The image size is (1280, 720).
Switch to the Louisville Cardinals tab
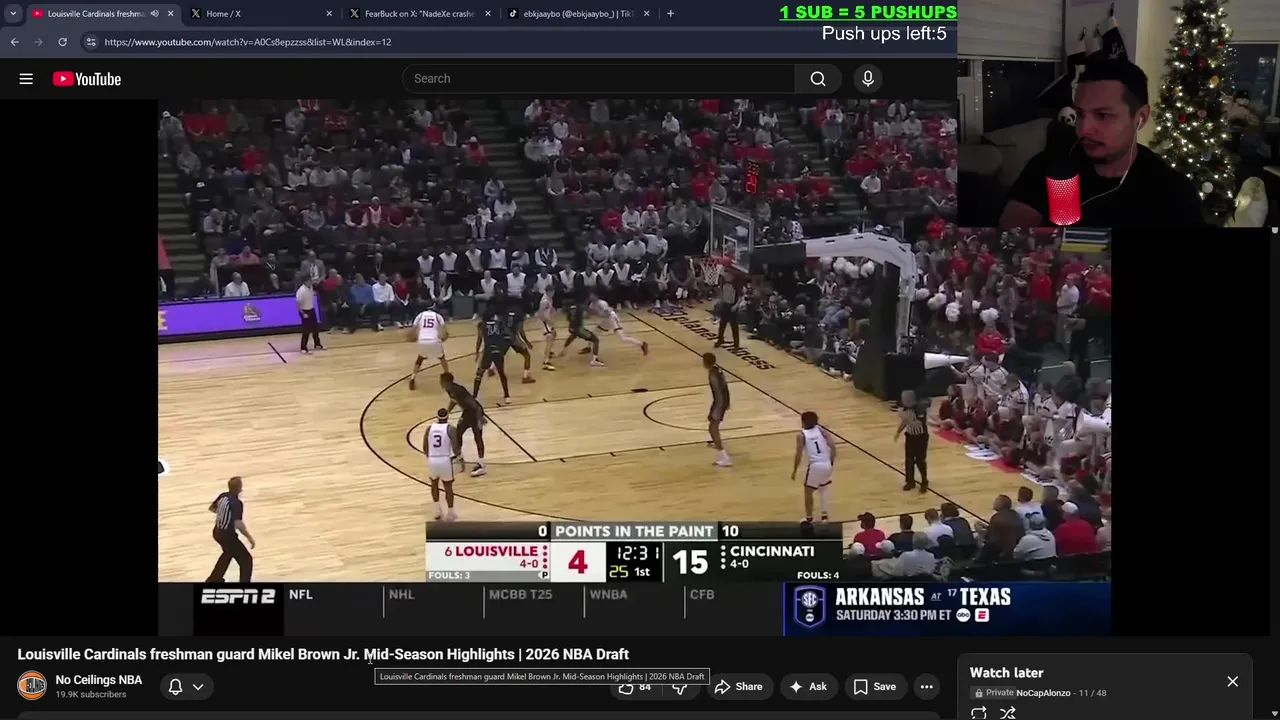(x=96, y=14)
